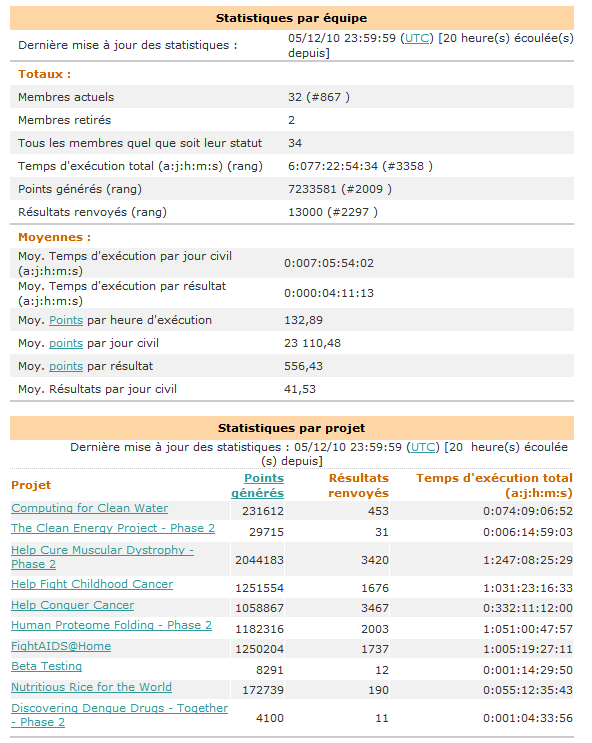Click the Temps d'exécution total column header
Image resolution: width=592 pixels, height=743 pixels.
(x=494, y=485)
